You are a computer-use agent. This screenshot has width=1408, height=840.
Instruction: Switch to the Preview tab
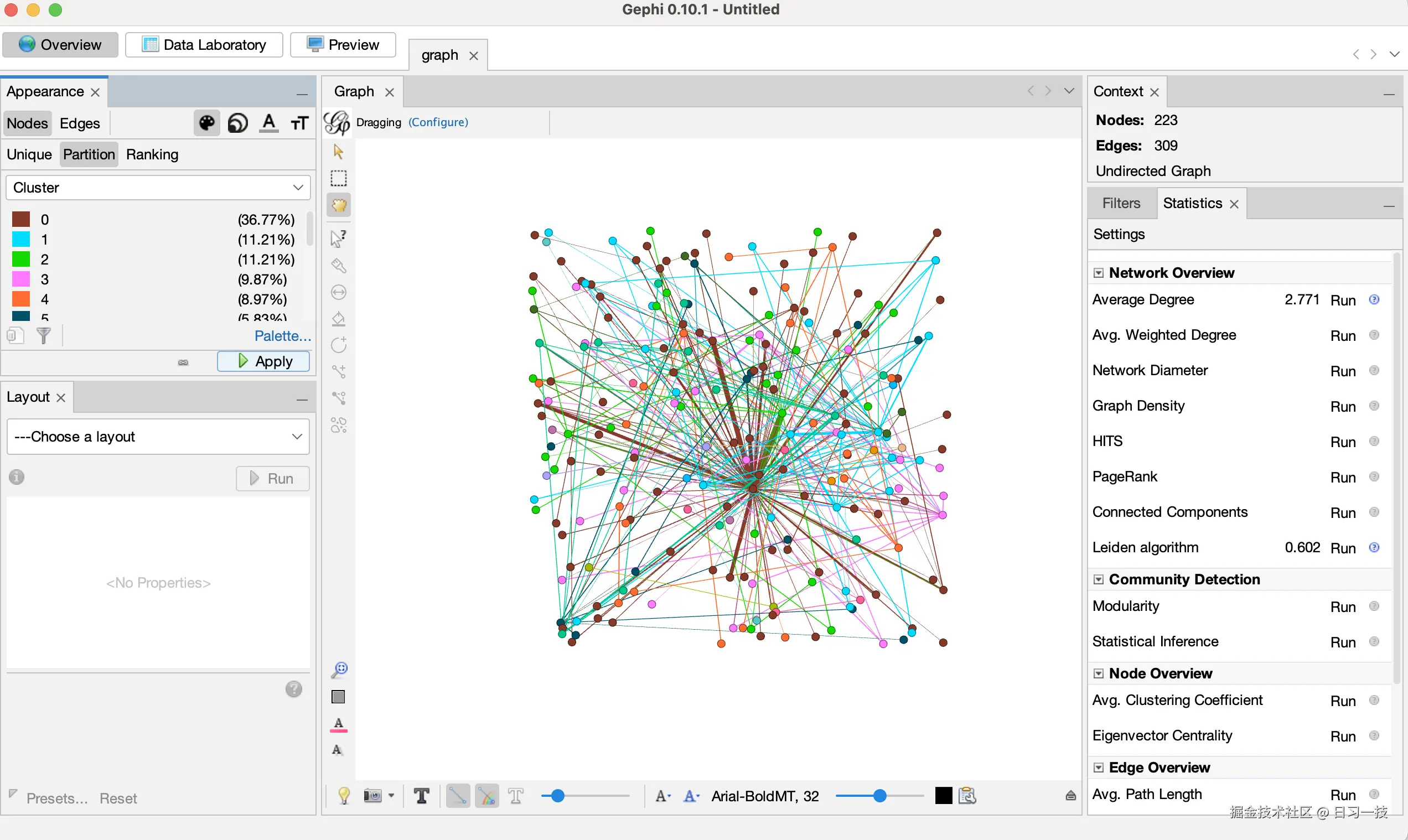click(x=343, y=45)
